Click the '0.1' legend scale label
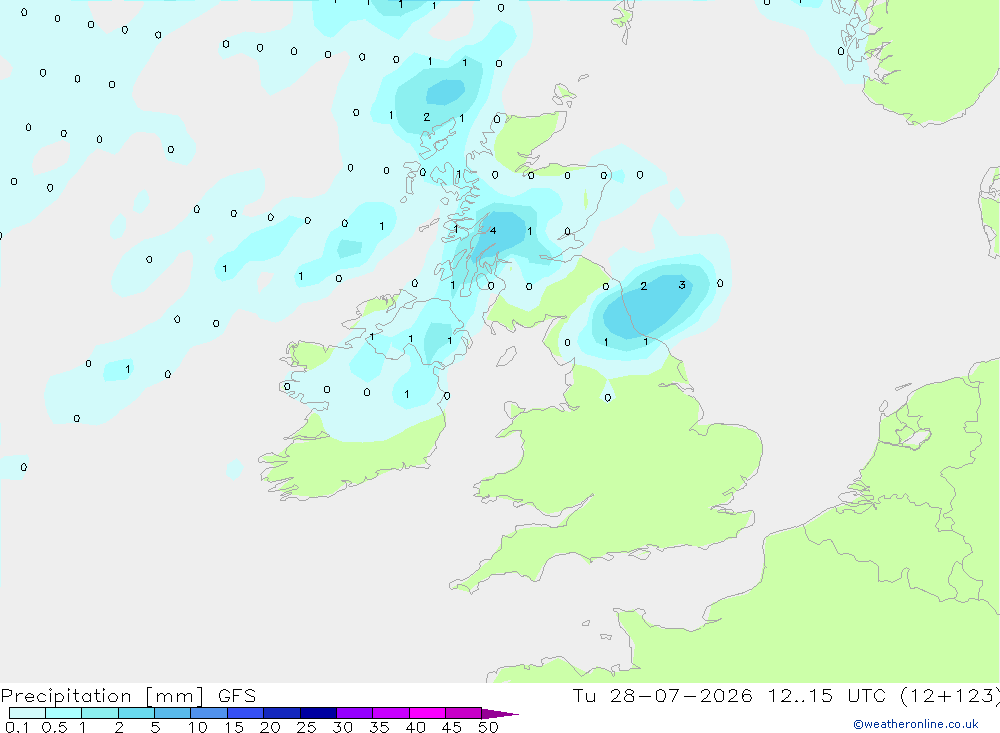1000x733 pixels. (17, 727)
